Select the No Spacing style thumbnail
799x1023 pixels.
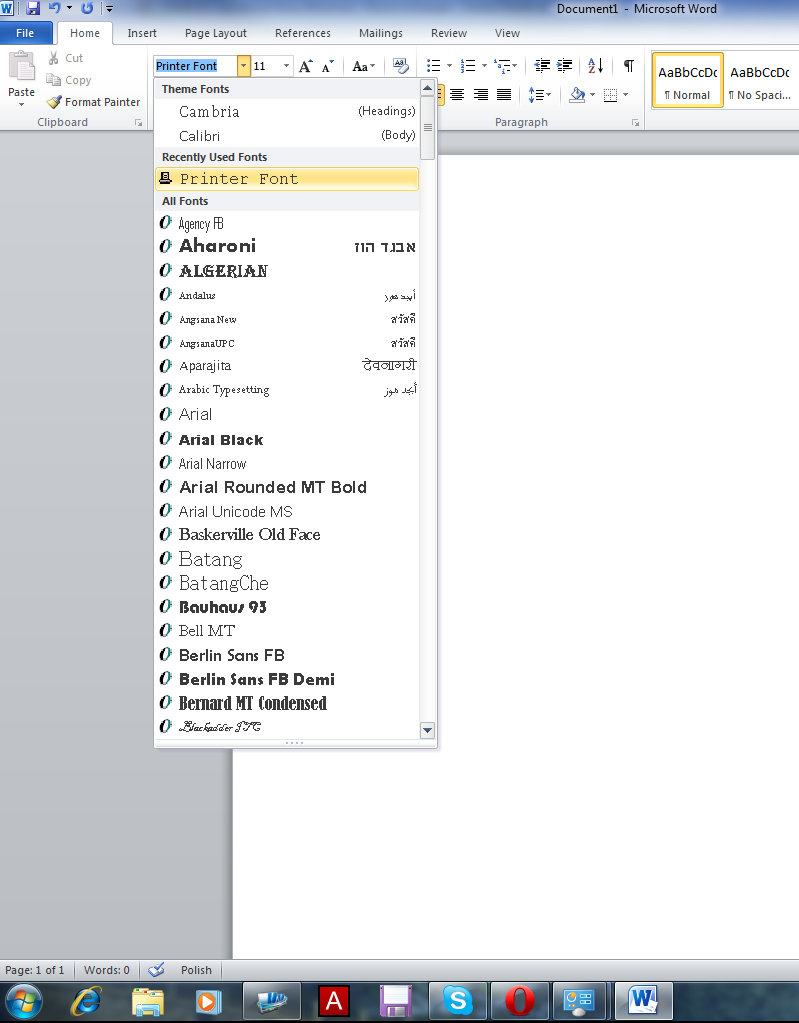[760, 80]
